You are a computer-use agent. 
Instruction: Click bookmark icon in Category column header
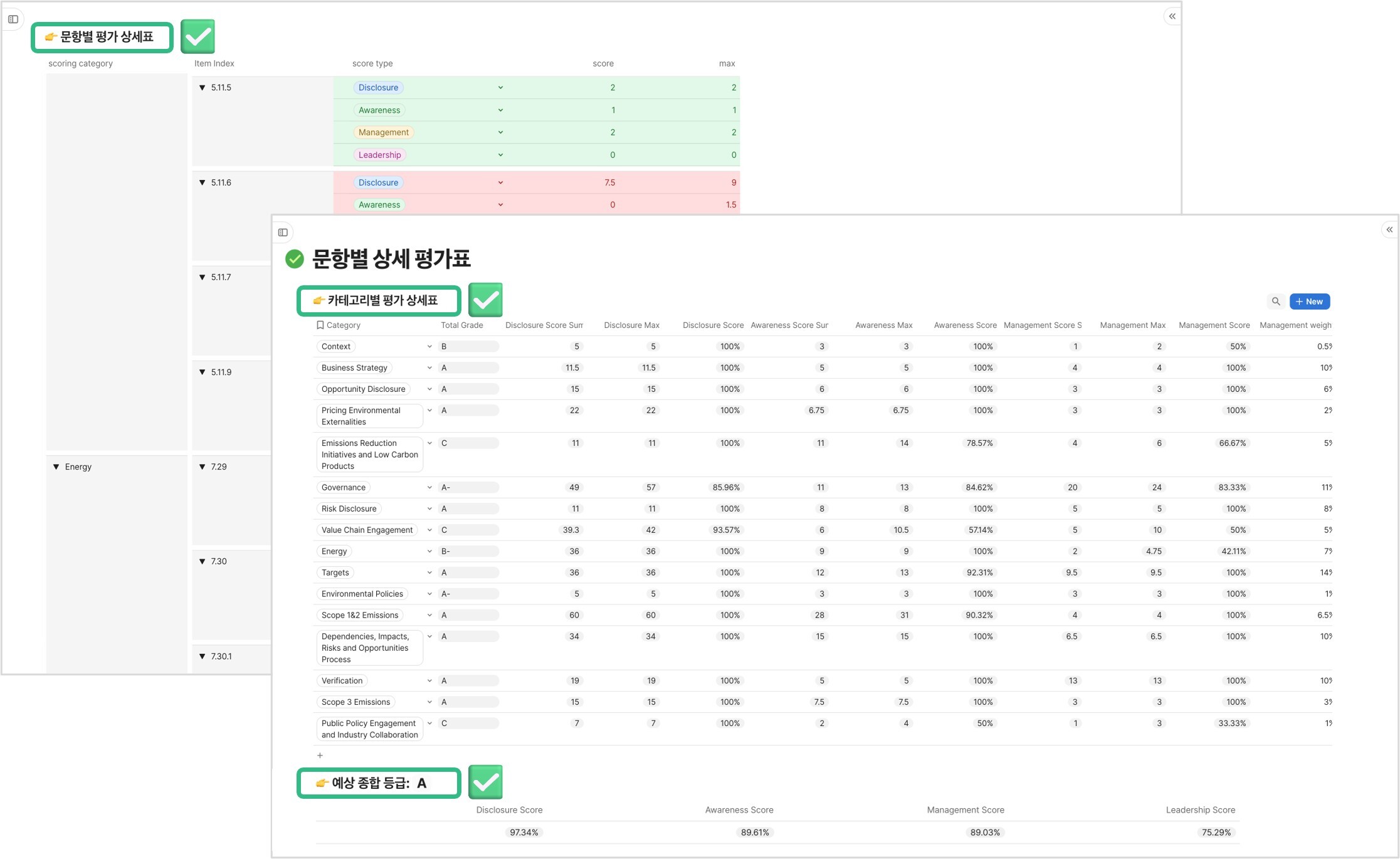click(320, 325)
